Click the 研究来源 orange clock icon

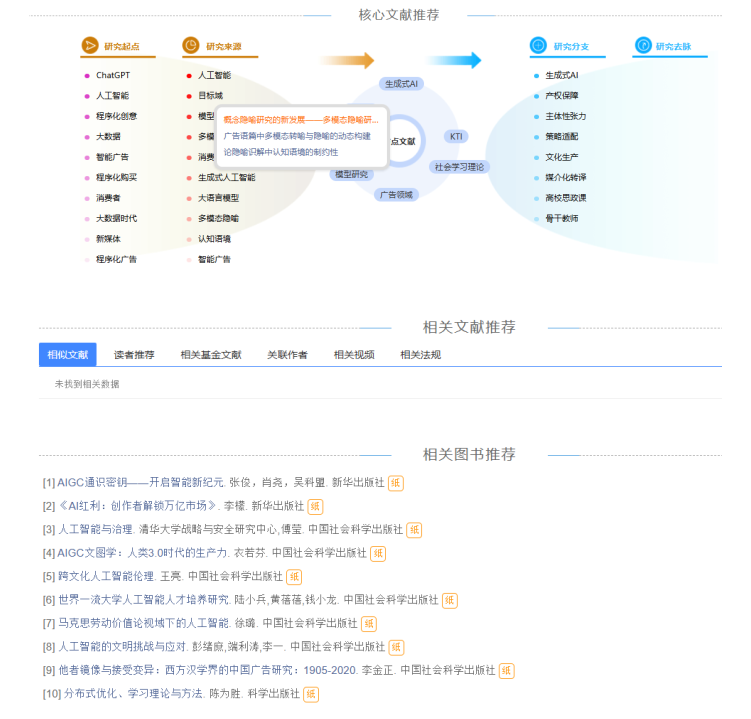(191, 46)
